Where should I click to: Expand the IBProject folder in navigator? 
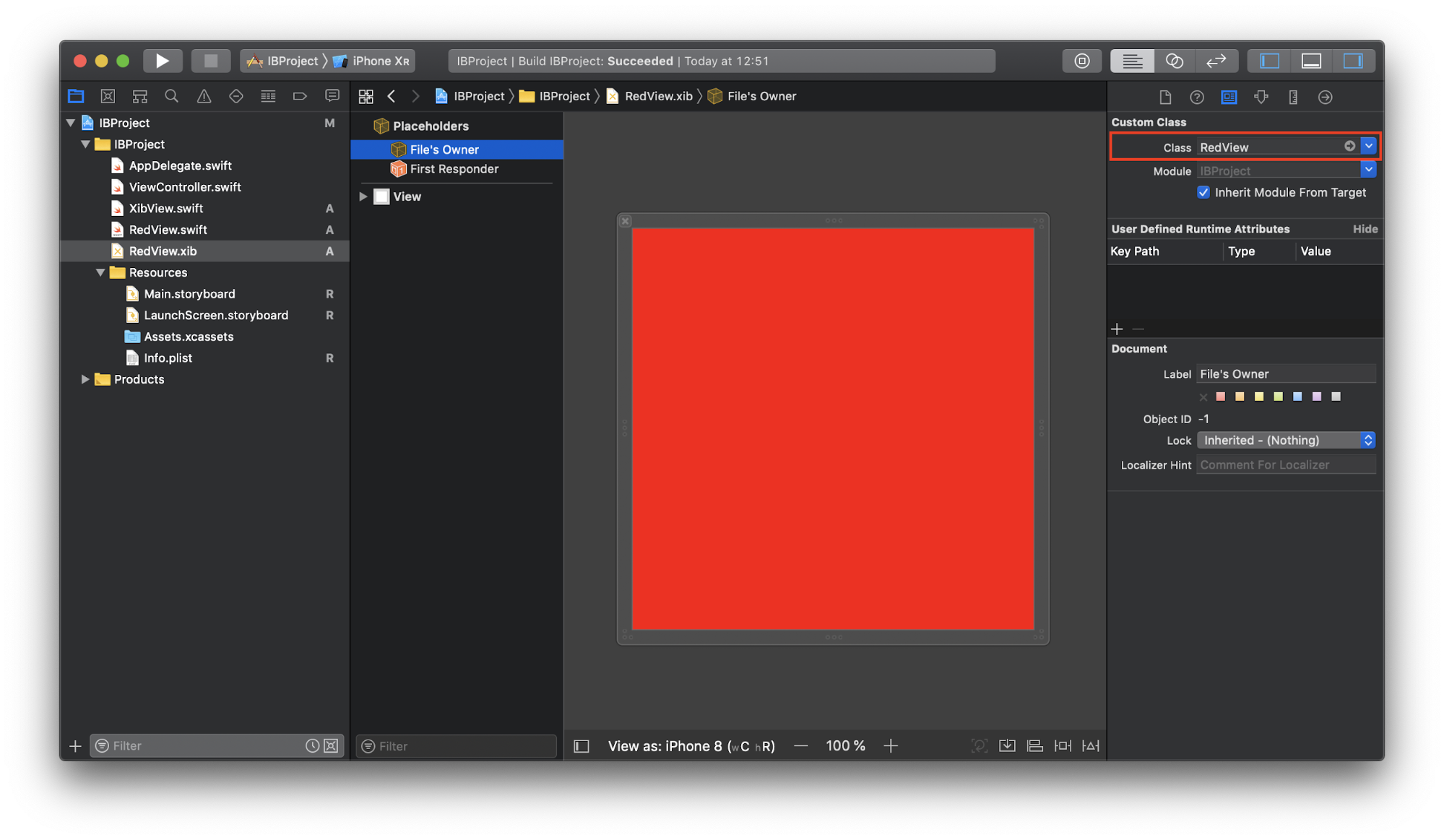click(85, 144)
